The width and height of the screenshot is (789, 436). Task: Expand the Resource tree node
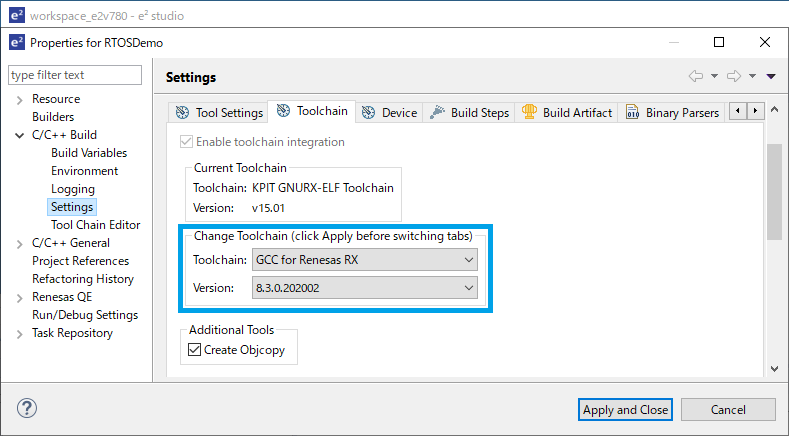click(20, 100)
